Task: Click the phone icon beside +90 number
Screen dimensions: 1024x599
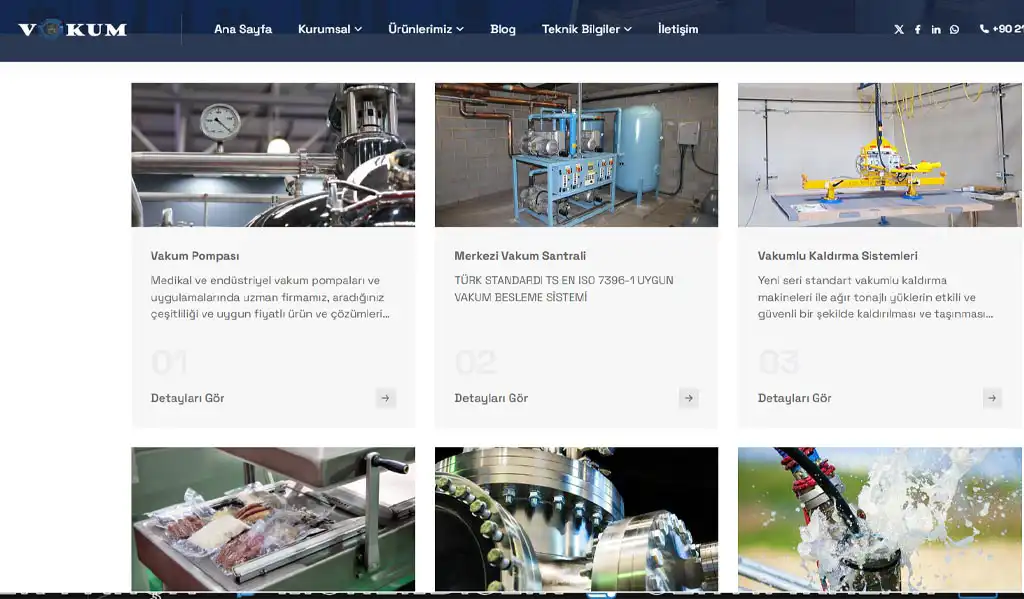Action: (x=984, y=29)
